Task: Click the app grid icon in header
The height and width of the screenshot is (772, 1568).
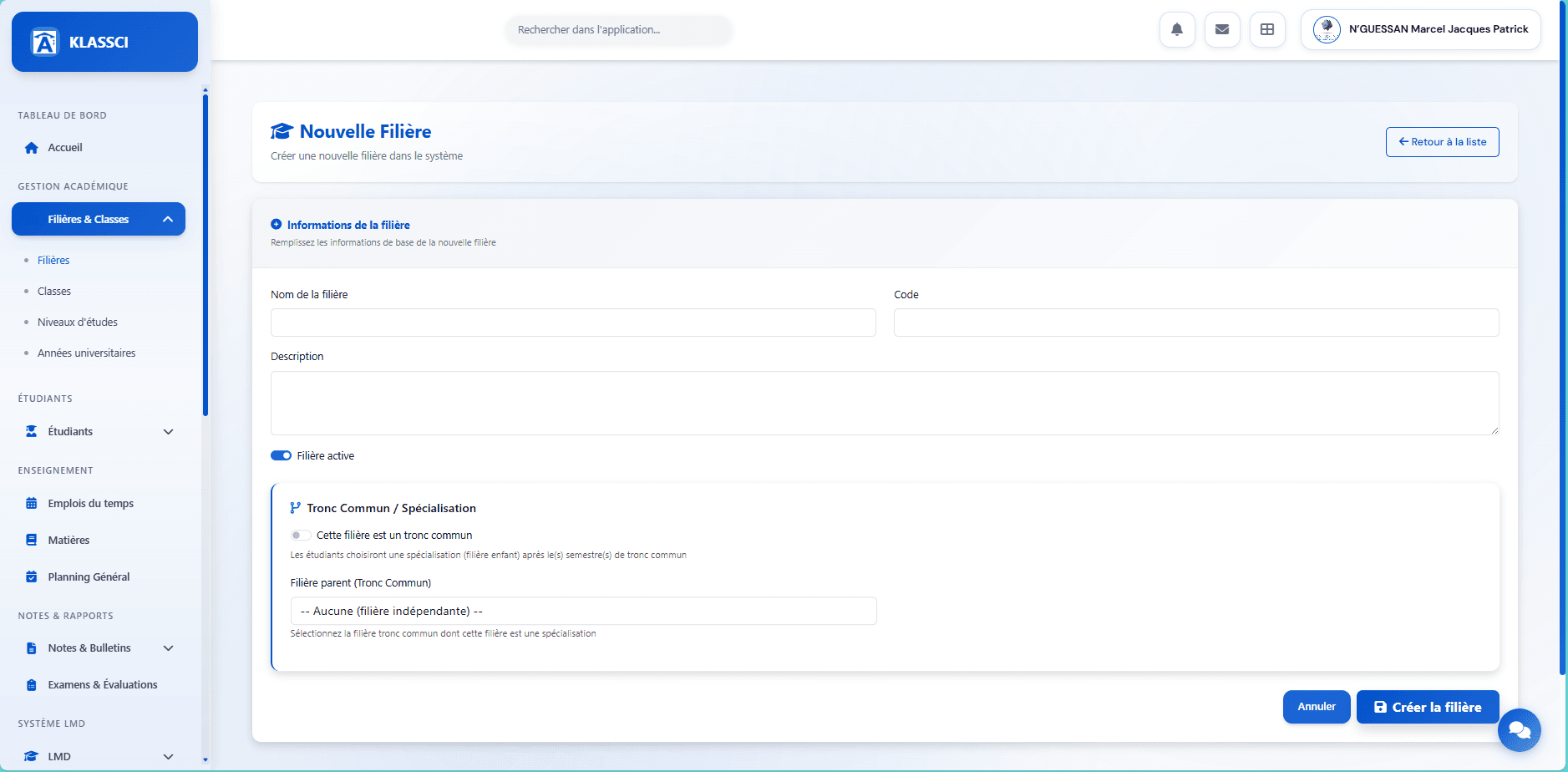Action: (1267, 29)
